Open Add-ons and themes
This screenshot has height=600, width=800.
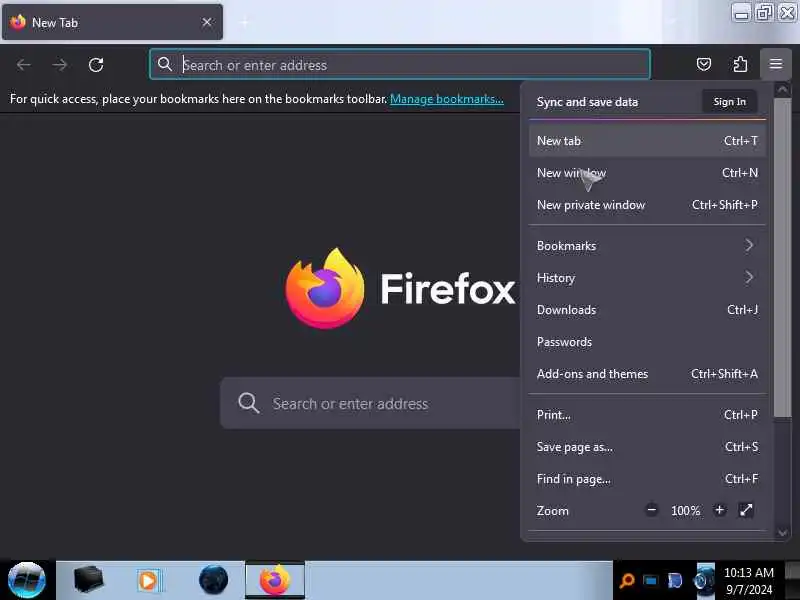(x=647, y=374)
